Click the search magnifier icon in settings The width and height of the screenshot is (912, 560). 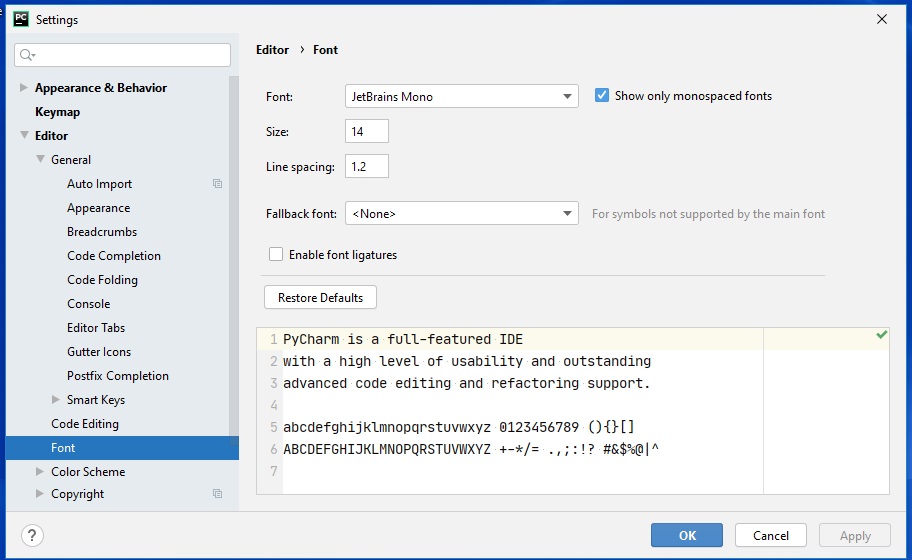coord(27,55)
